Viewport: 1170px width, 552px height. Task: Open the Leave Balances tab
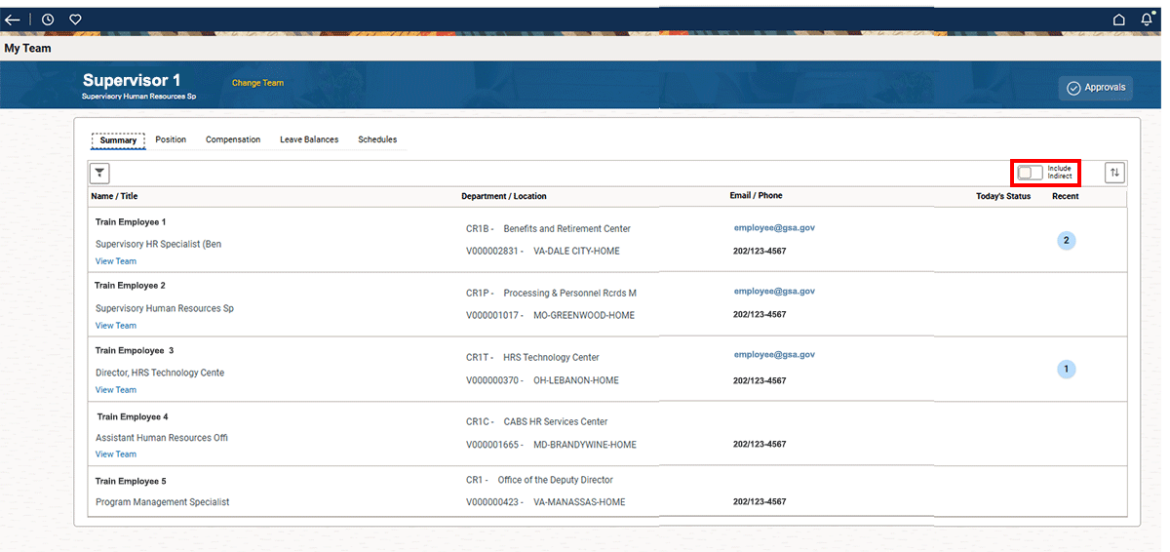click(309, 140)
